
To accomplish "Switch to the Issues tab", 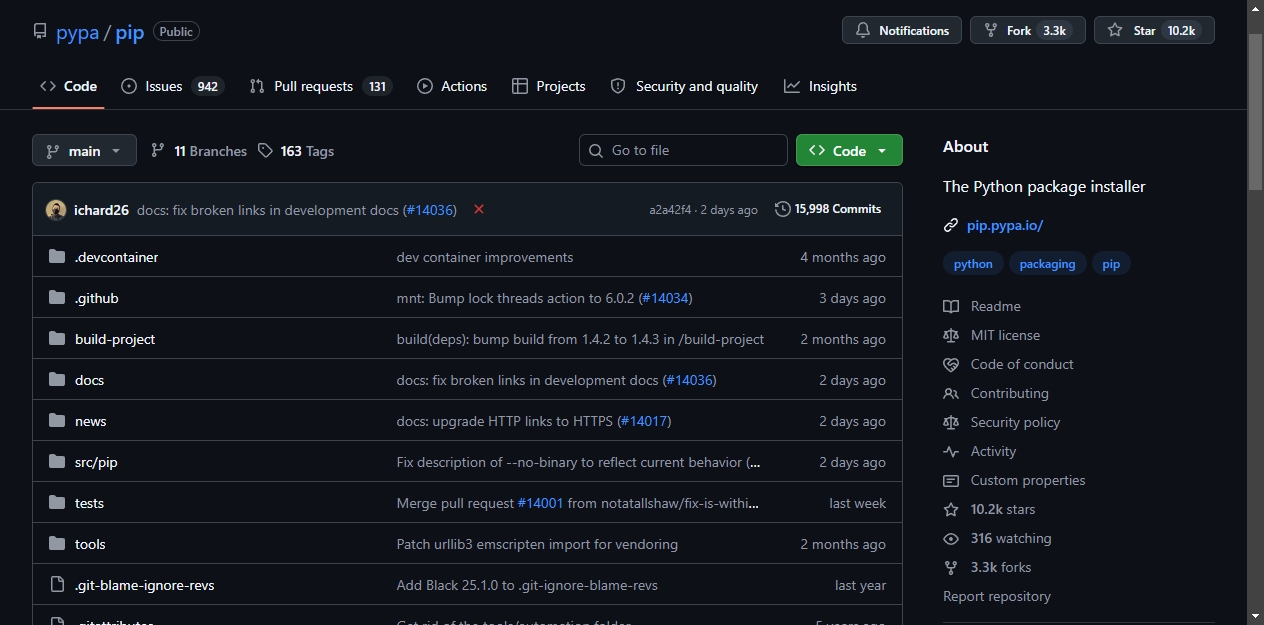I will coord(172,86).
